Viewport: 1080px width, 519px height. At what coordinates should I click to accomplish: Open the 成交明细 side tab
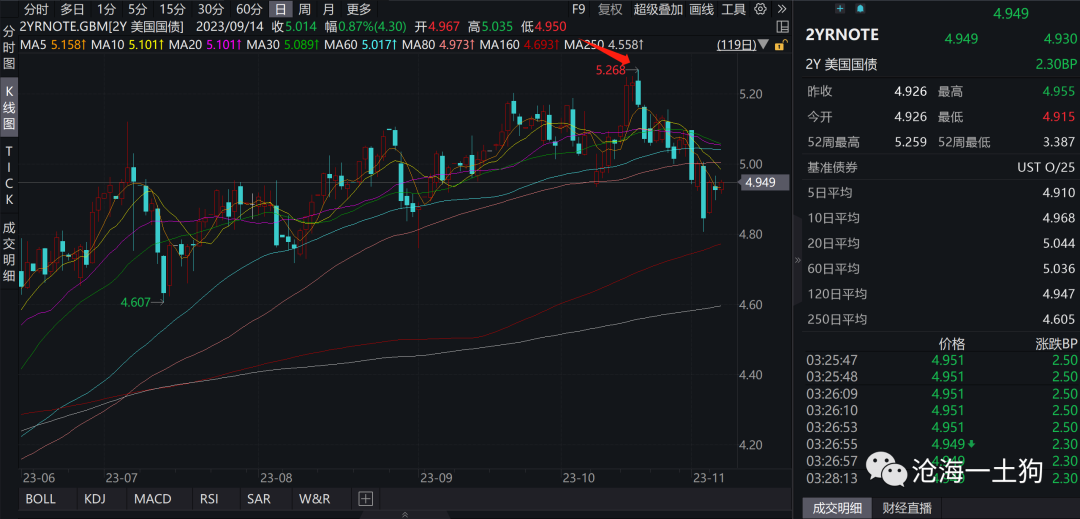9,252
